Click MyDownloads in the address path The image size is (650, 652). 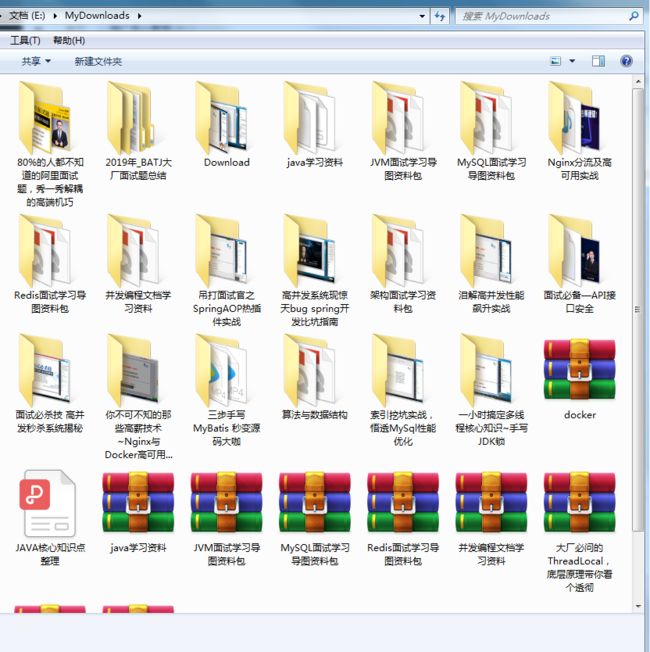click(97, 16)
